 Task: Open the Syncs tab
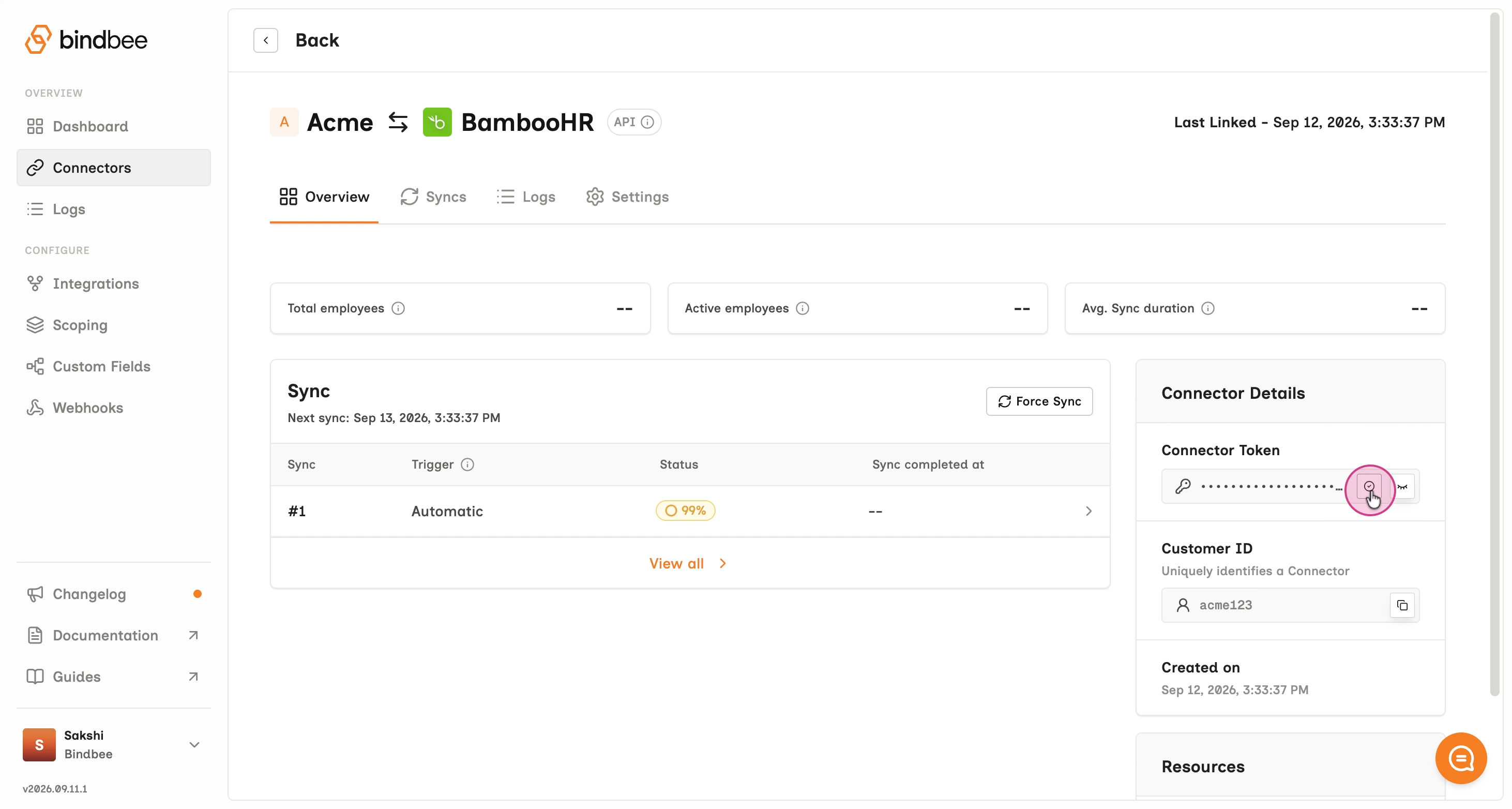pyautogui.click(x=433, y=197)
